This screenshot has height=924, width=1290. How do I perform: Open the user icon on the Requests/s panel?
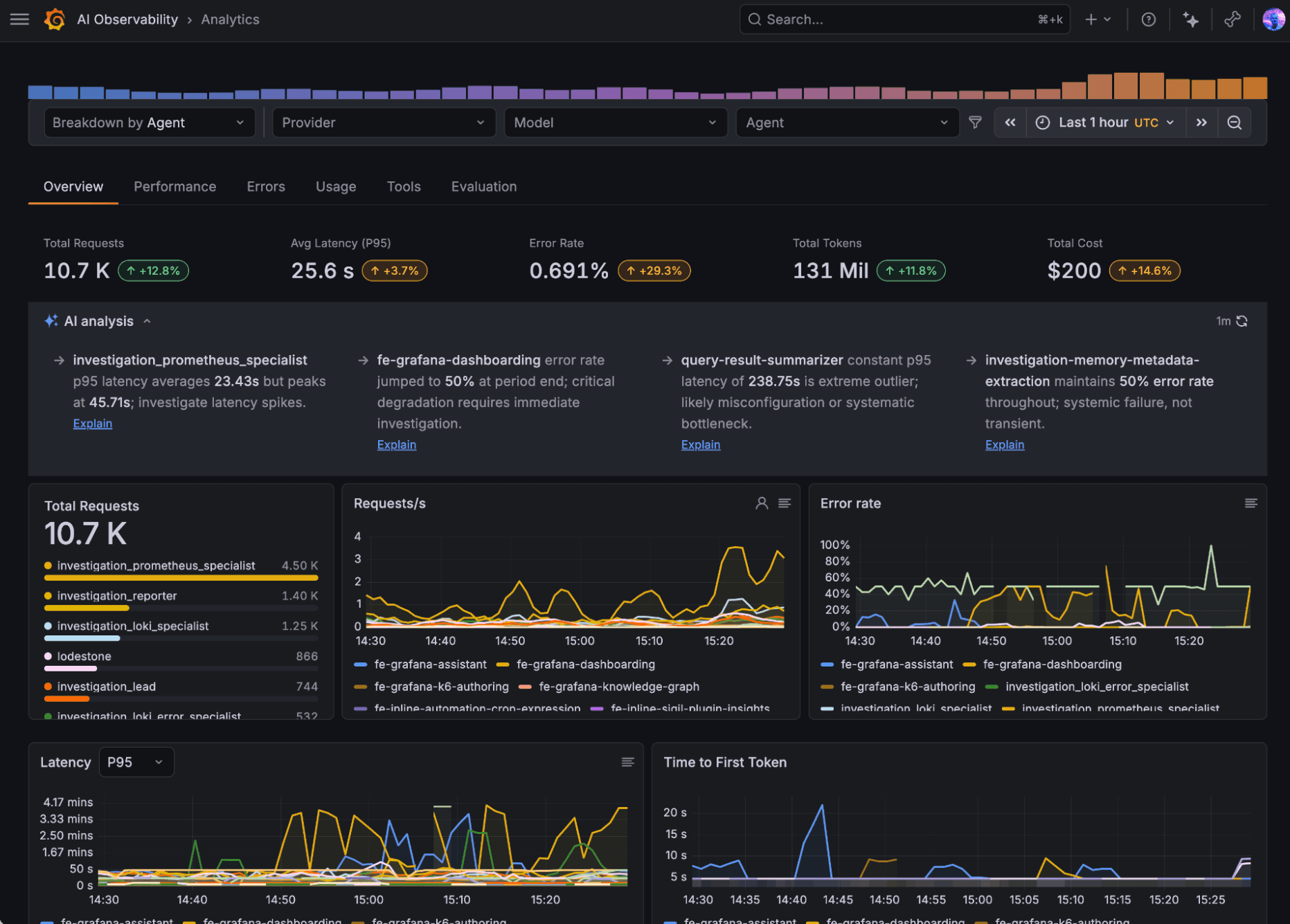coord(762,502)
